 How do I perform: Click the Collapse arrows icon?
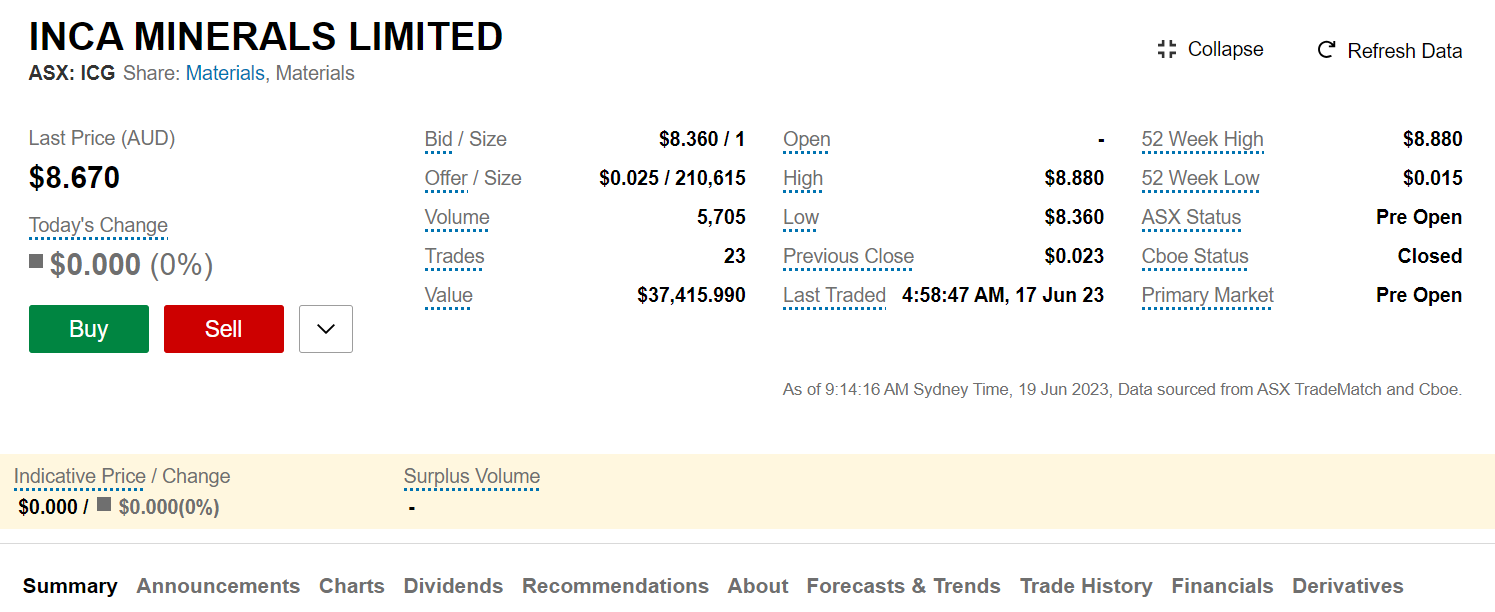(x=1166, y=49)
